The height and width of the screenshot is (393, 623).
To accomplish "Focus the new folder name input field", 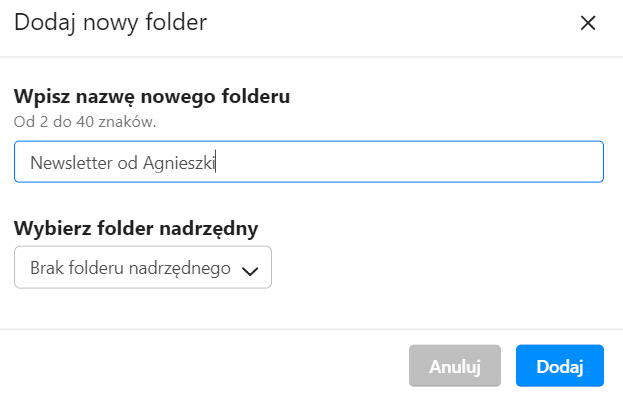I will [309, 162].
